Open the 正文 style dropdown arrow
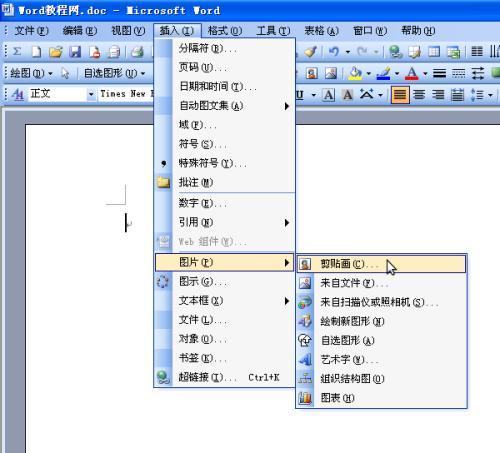Viewport: 500px width, 453px height. (91, 95)
